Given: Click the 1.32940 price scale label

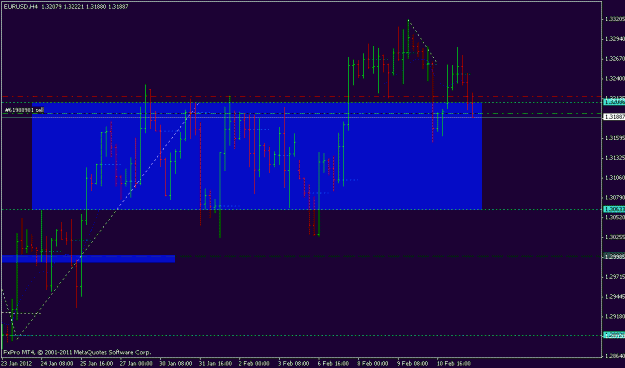Looking at the screenshot, I should click(x=615, y=39).
